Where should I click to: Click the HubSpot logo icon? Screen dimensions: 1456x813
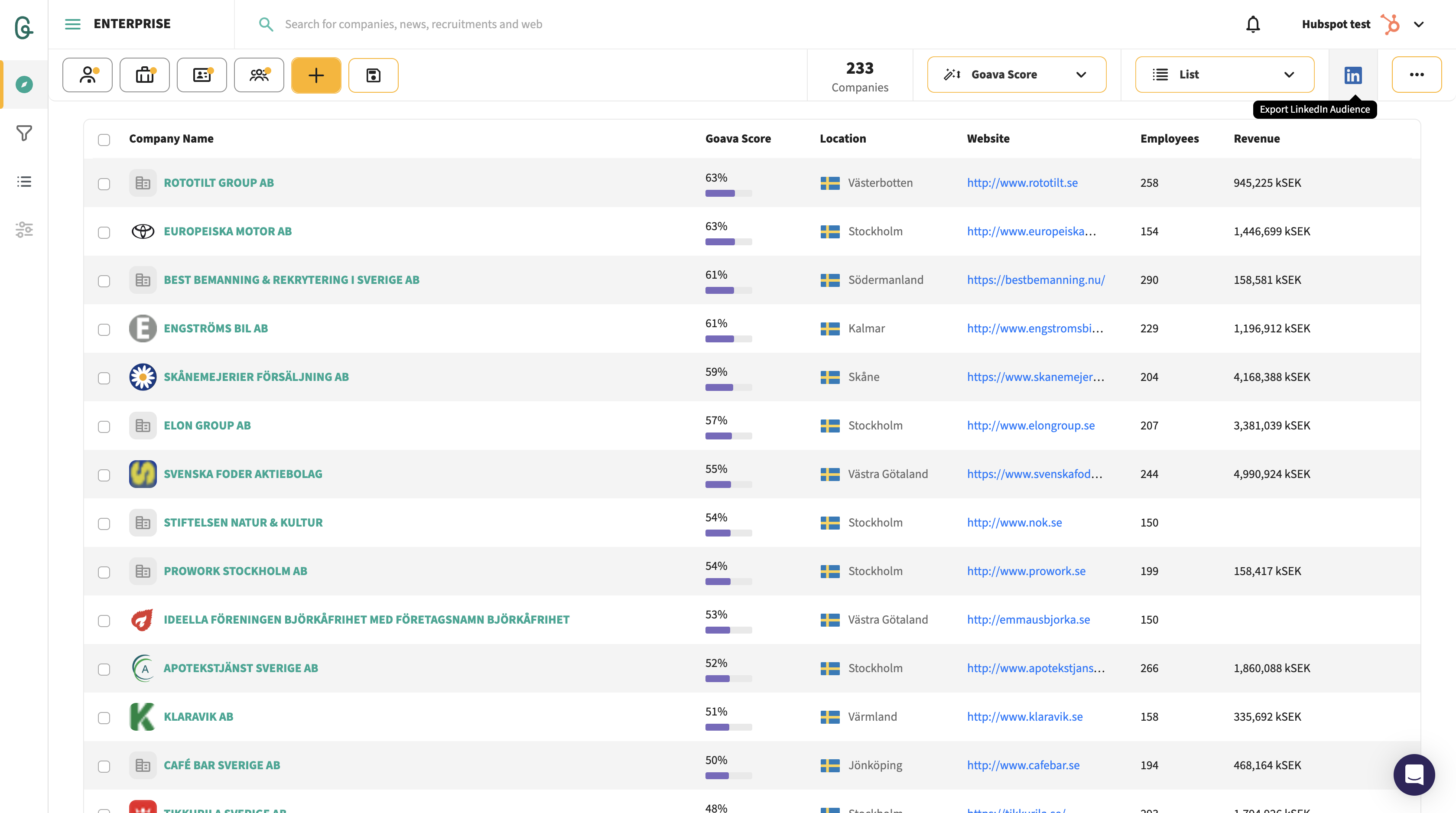[x=1390, y=24]
